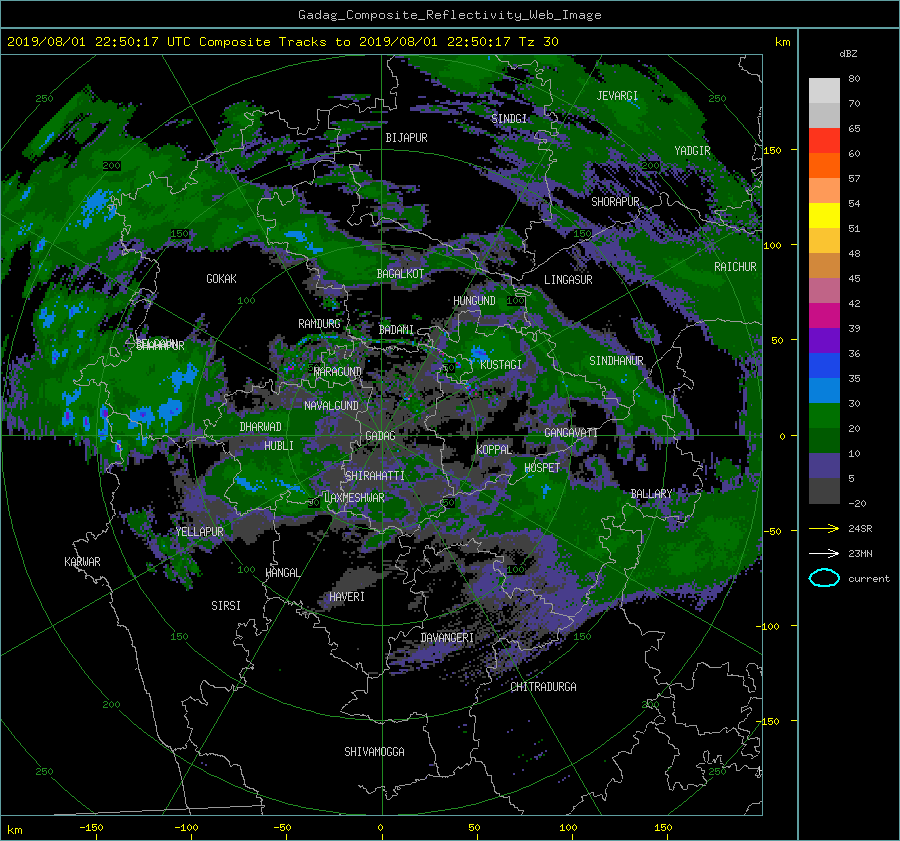Click the SINDGI city label
This screenshot has width=900, height=841.
509,118
